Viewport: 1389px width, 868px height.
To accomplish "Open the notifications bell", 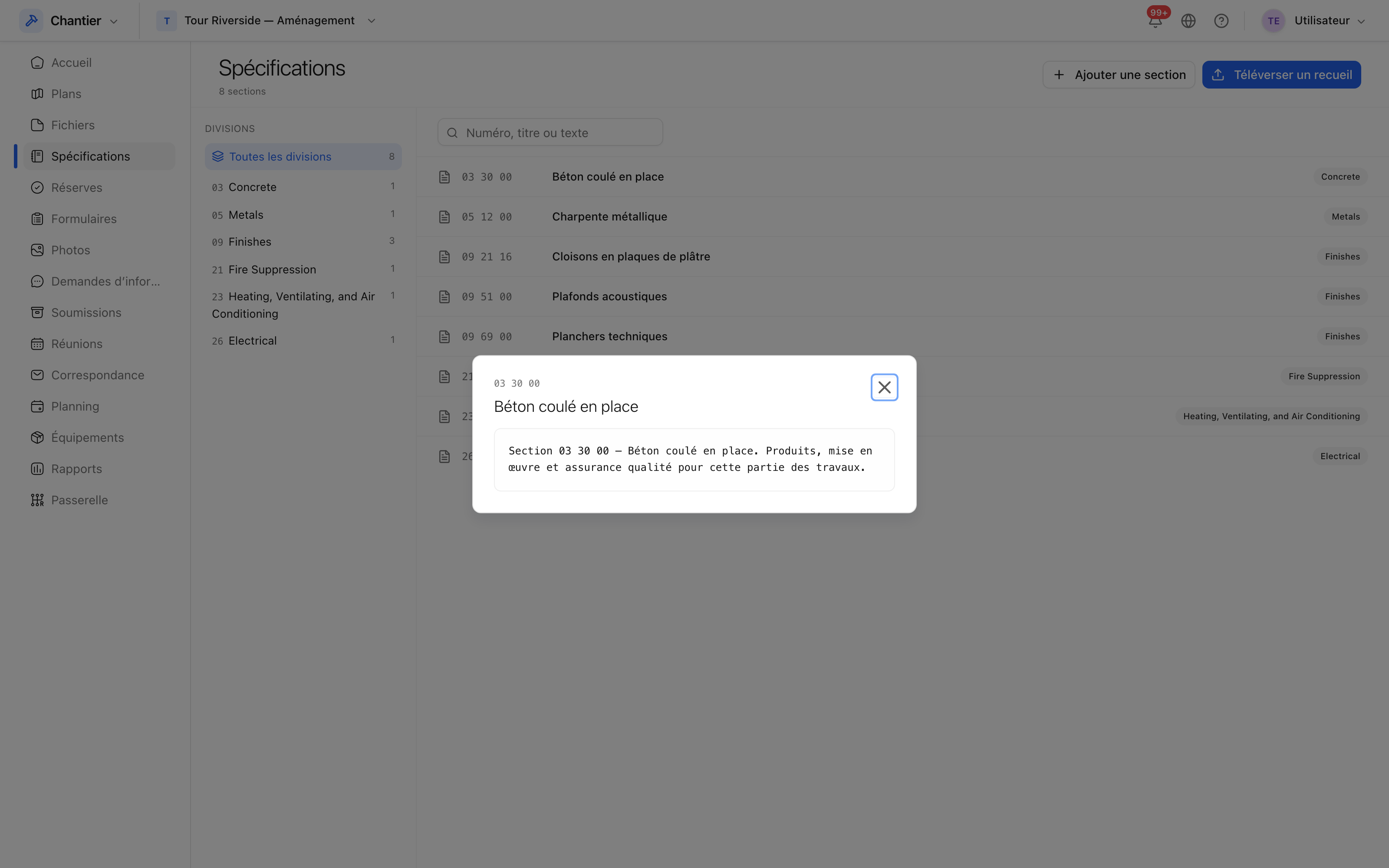I will [x=1155, y=21].
